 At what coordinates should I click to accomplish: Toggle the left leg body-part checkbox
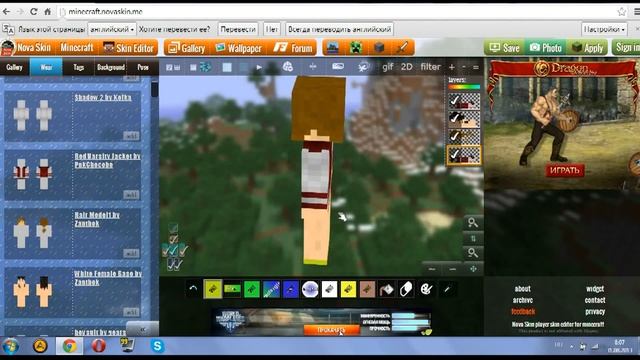171,264
